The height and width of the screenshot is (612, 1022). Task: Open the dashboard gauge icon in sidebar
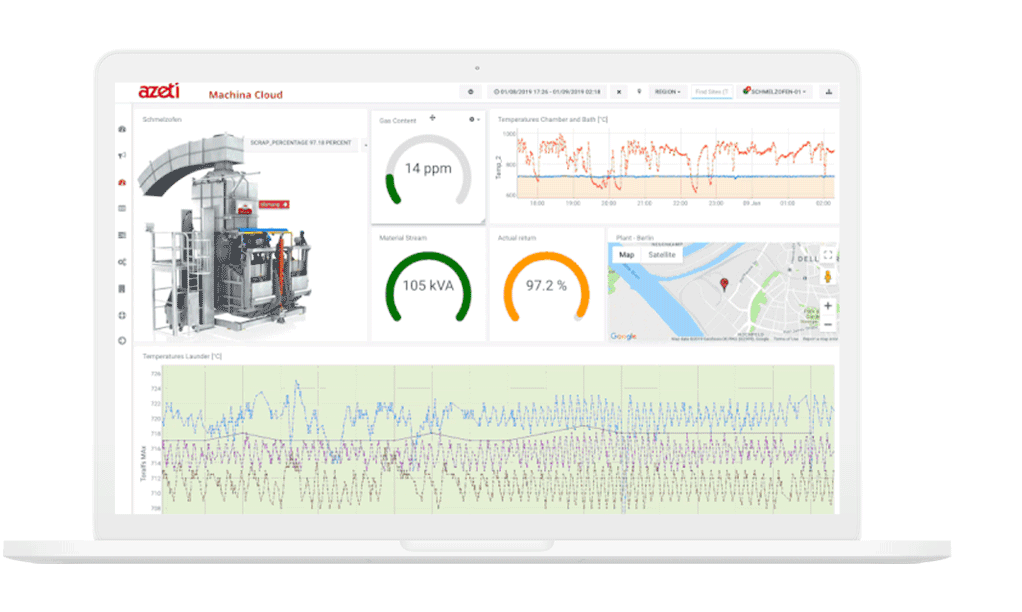[x=122, y=129]
